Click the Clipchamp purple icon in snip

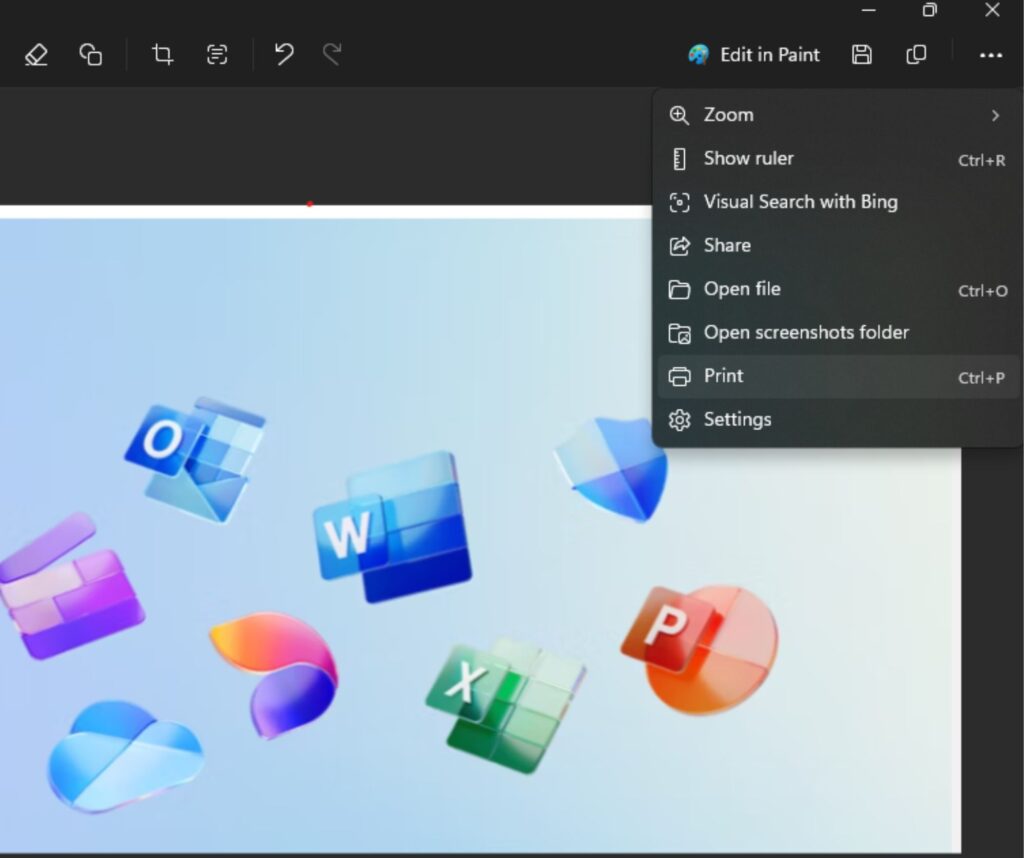coord(71,586)
